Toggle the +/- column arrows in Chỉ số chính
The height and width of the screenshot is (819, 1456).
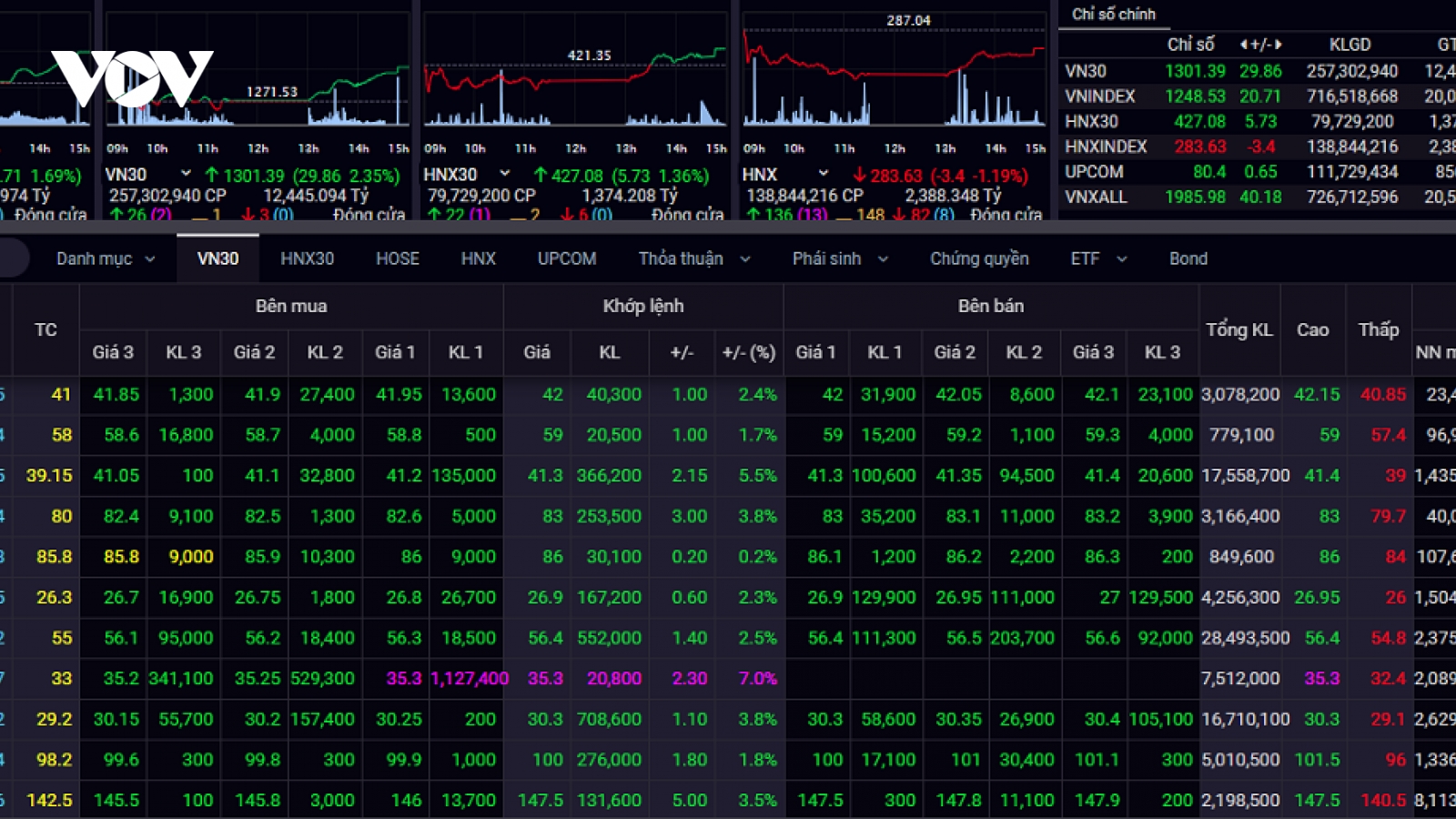[x=1260, y=45]
